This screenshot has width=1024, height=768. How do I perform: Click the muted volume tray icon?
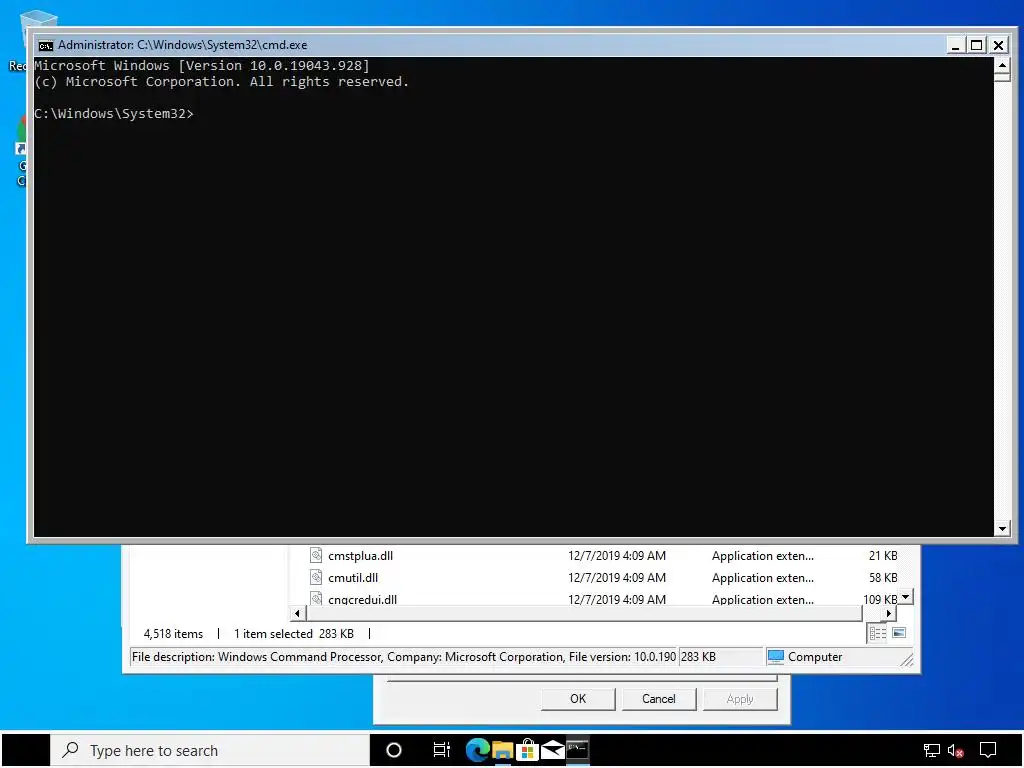955,751
